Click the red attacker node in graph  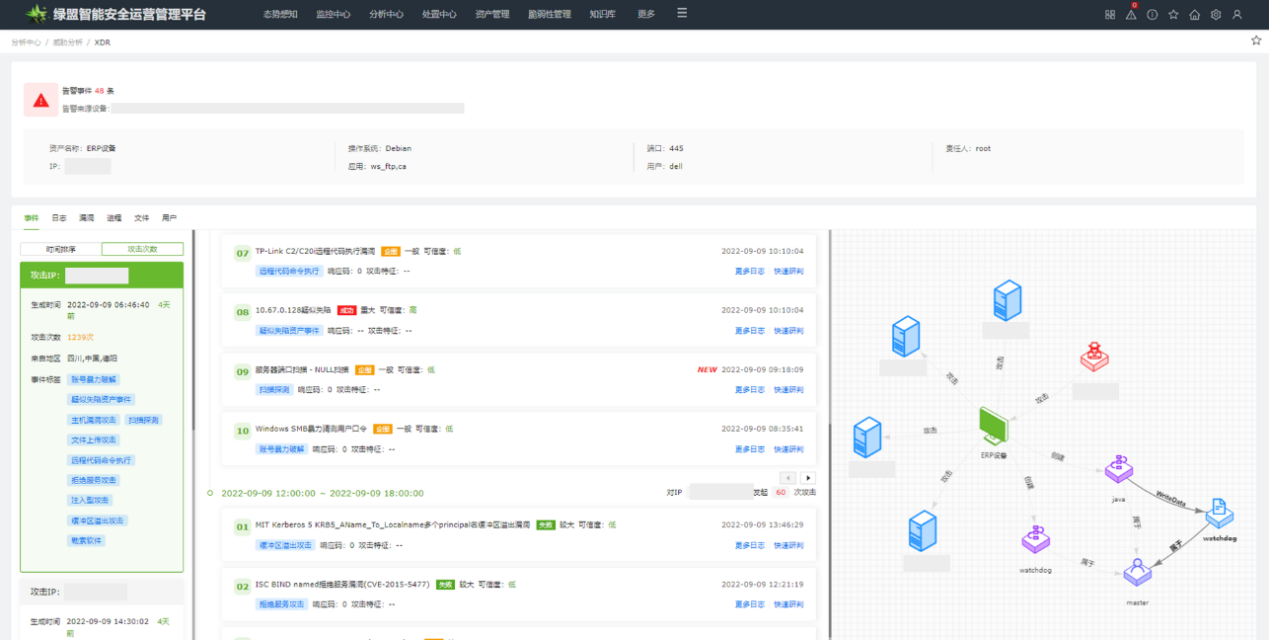[1095, 357]
